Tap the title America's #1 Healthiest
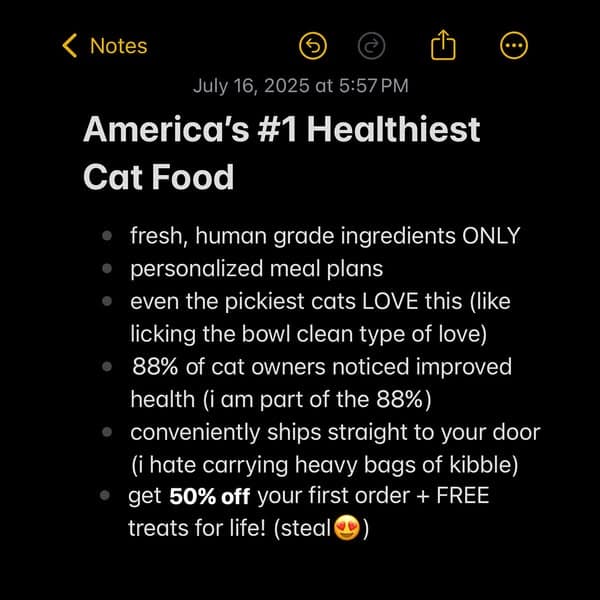The width and height of the screenshot is (600, 600). 281,130
